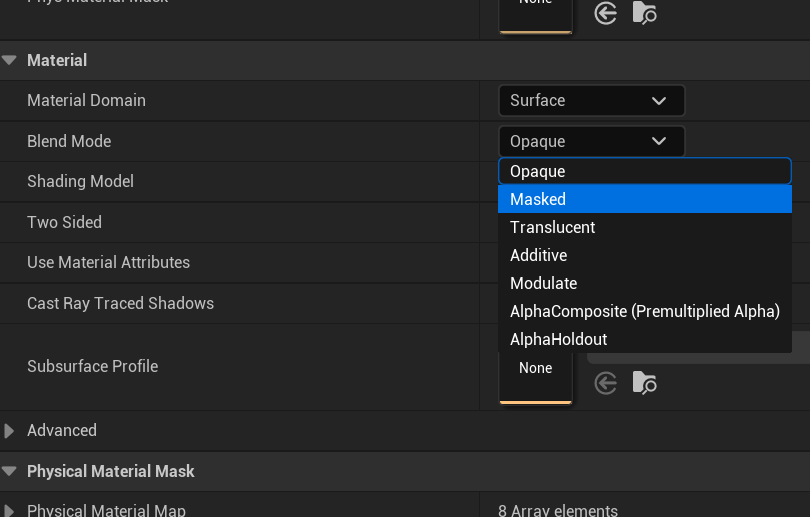Expand the Advanced section
Viewport: 810px width, 517px height.
tap(10, 431)
